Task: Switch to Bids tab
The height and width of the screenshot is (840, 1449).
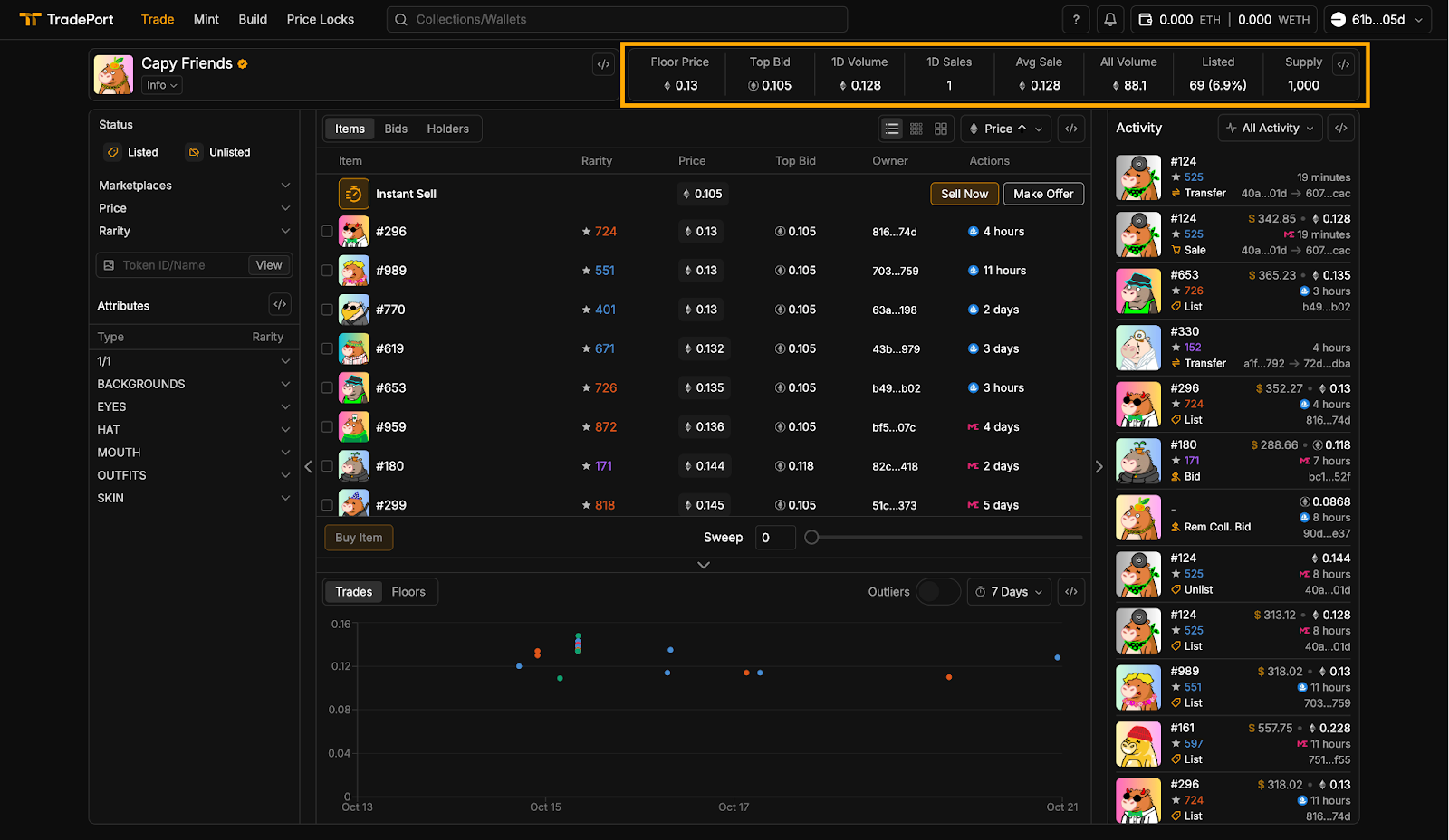Action: click(396, 129)
